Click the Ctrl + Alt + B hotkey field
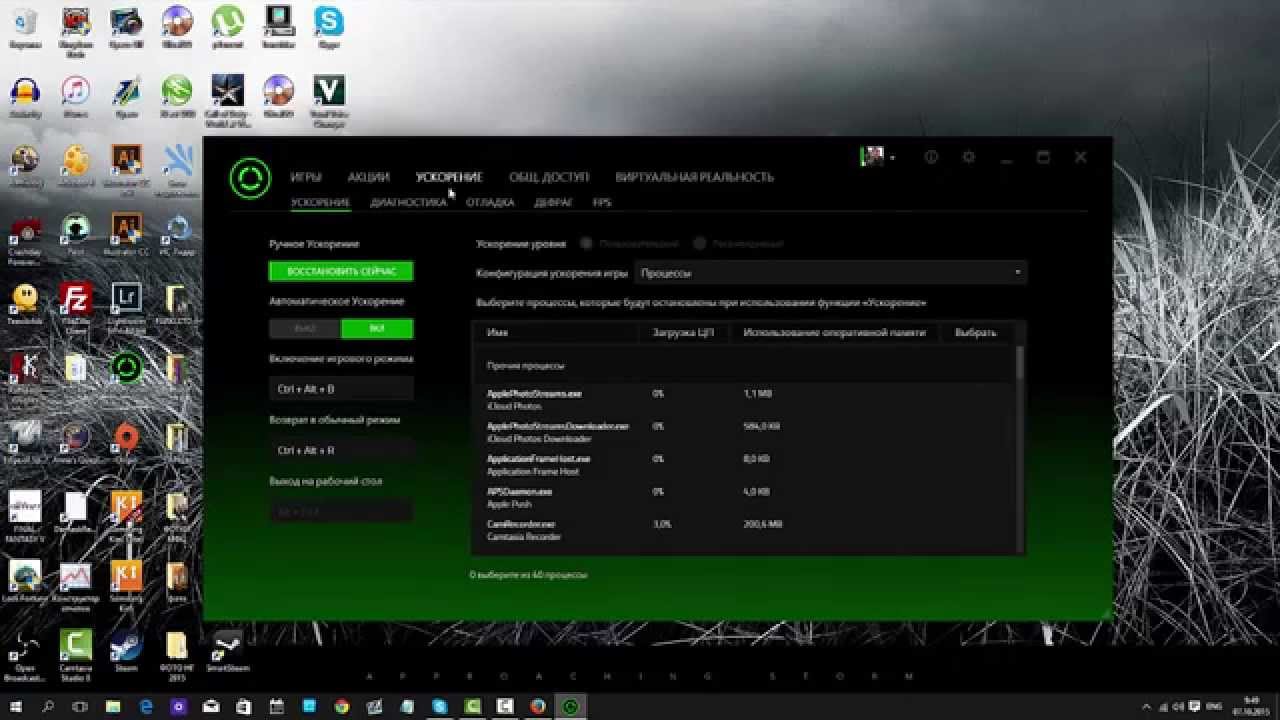The image size is (1280, 720). 341,389
